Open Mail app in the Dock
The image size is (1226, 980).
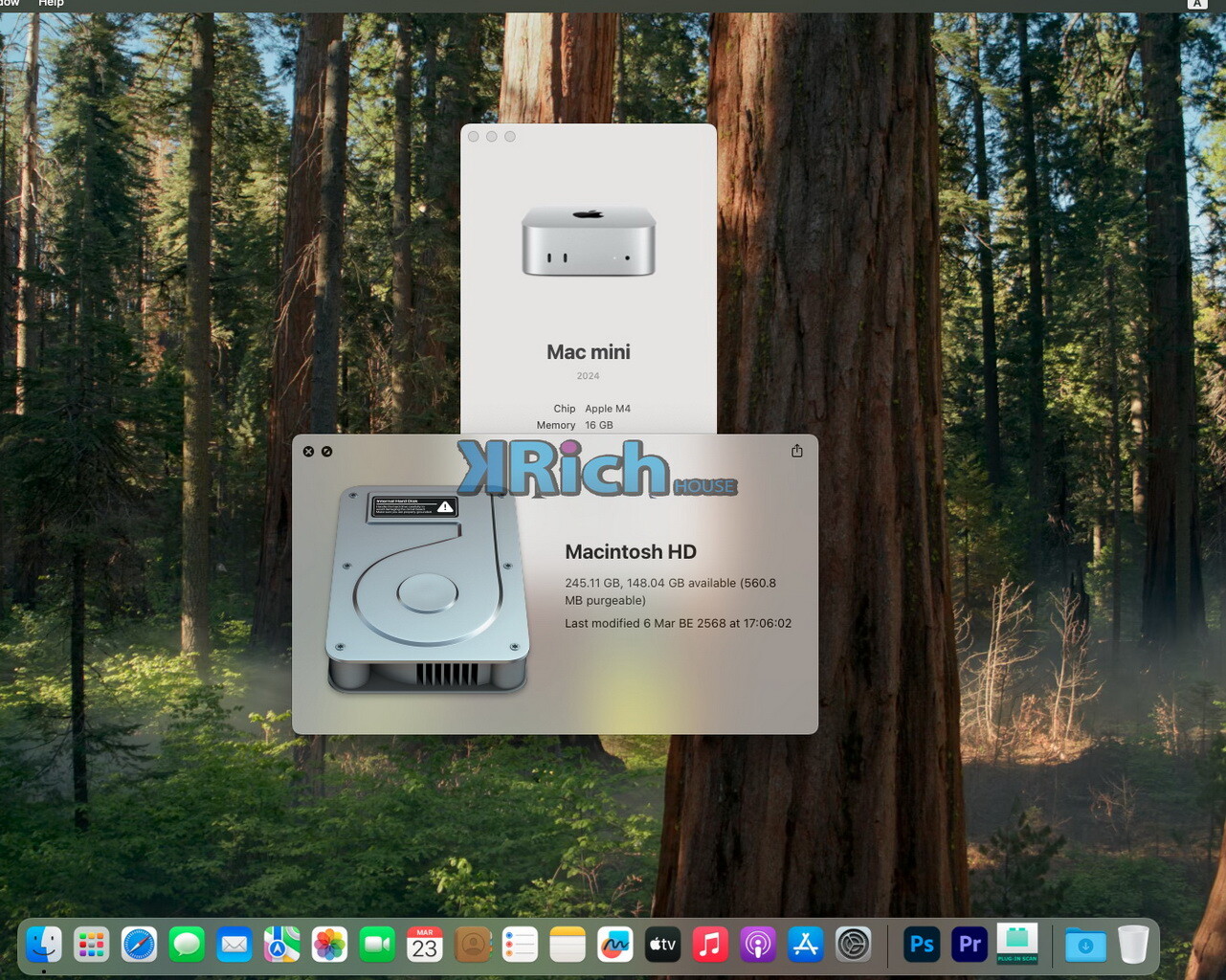coord(234,945)
